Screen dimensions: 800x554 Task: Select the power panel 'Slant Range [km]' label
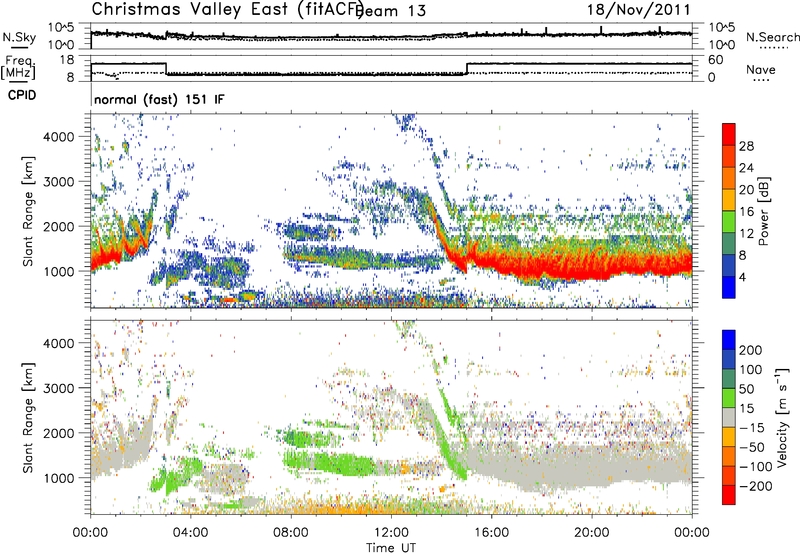tap(28, 211)
